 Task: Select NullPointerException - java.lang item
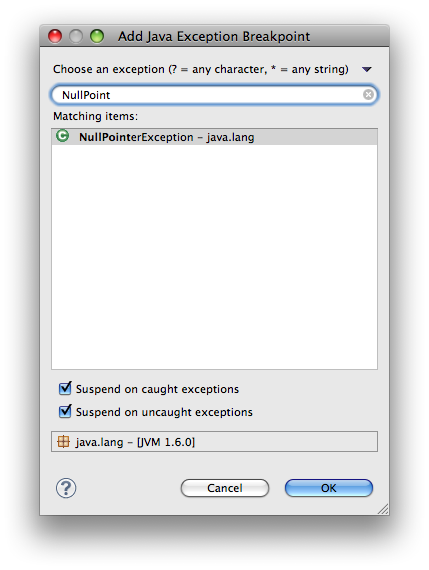coord(214,137)
